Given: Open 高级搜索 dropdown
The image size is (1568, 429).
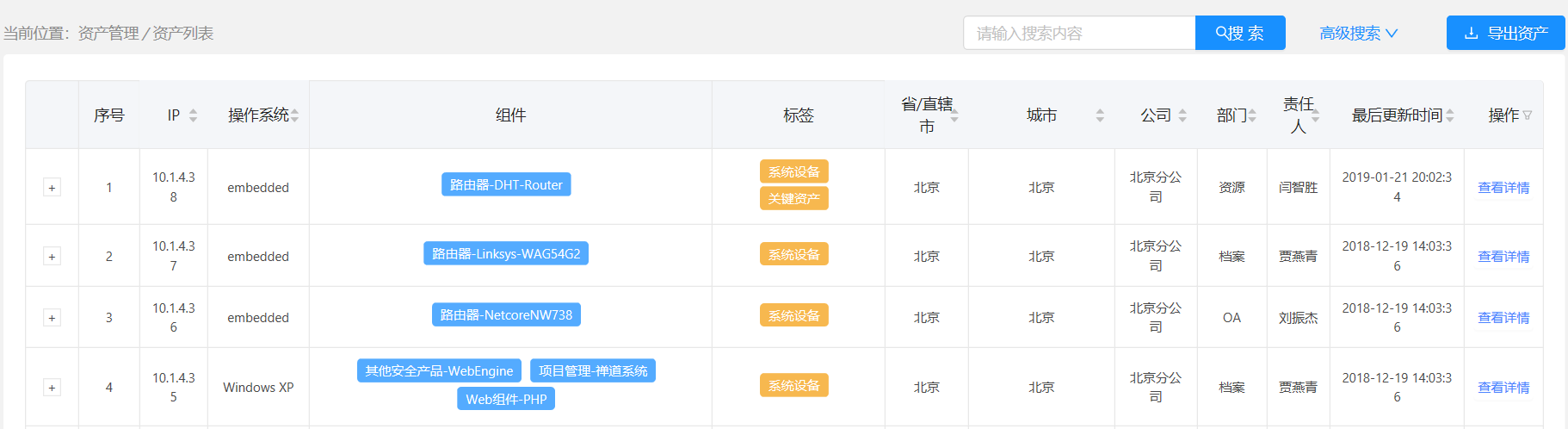Looking at the screenshot, I should 1358,34.
